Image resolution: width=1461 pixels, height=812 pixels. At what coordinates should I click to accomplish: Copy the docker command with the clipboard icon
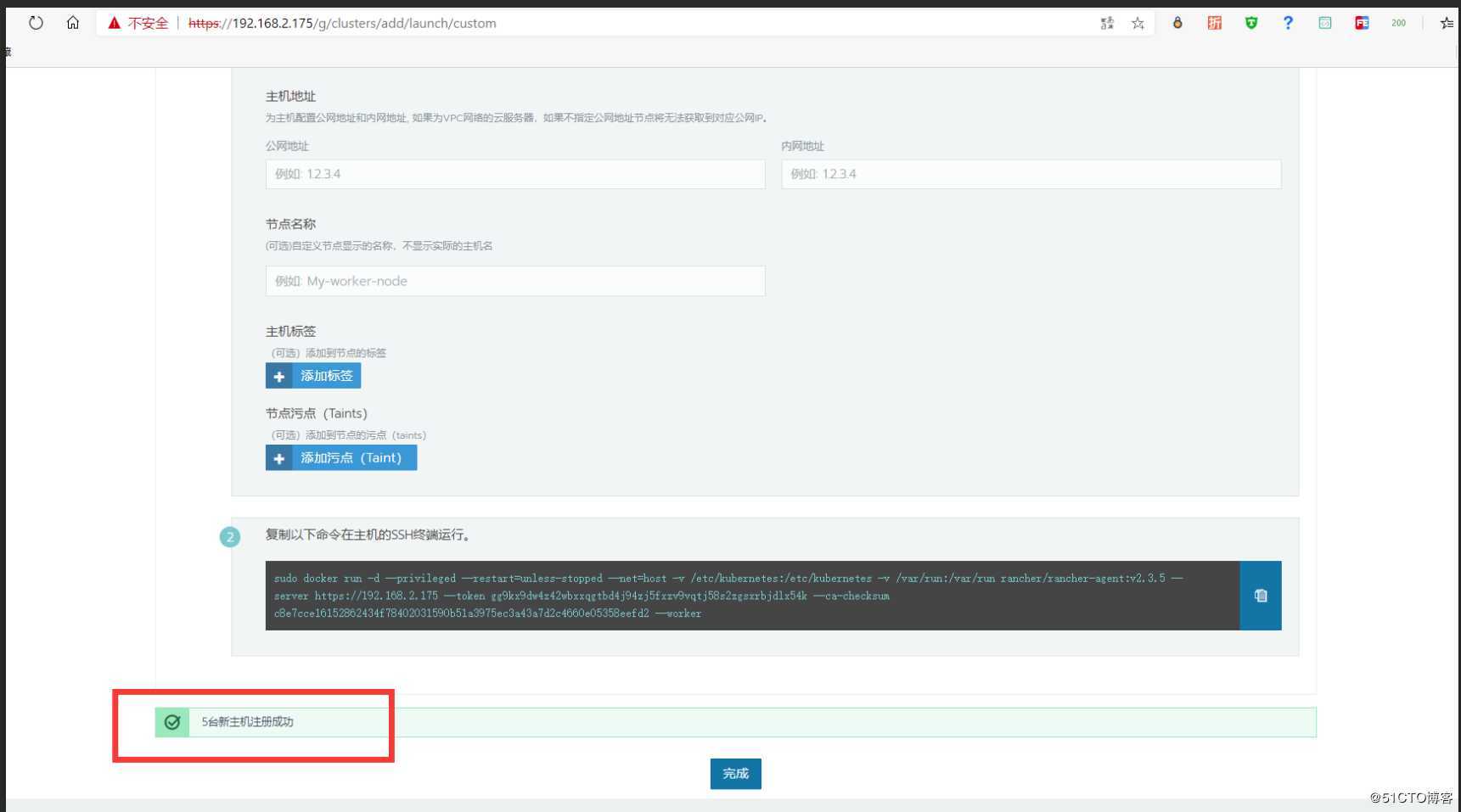[x=1261, y=596]
